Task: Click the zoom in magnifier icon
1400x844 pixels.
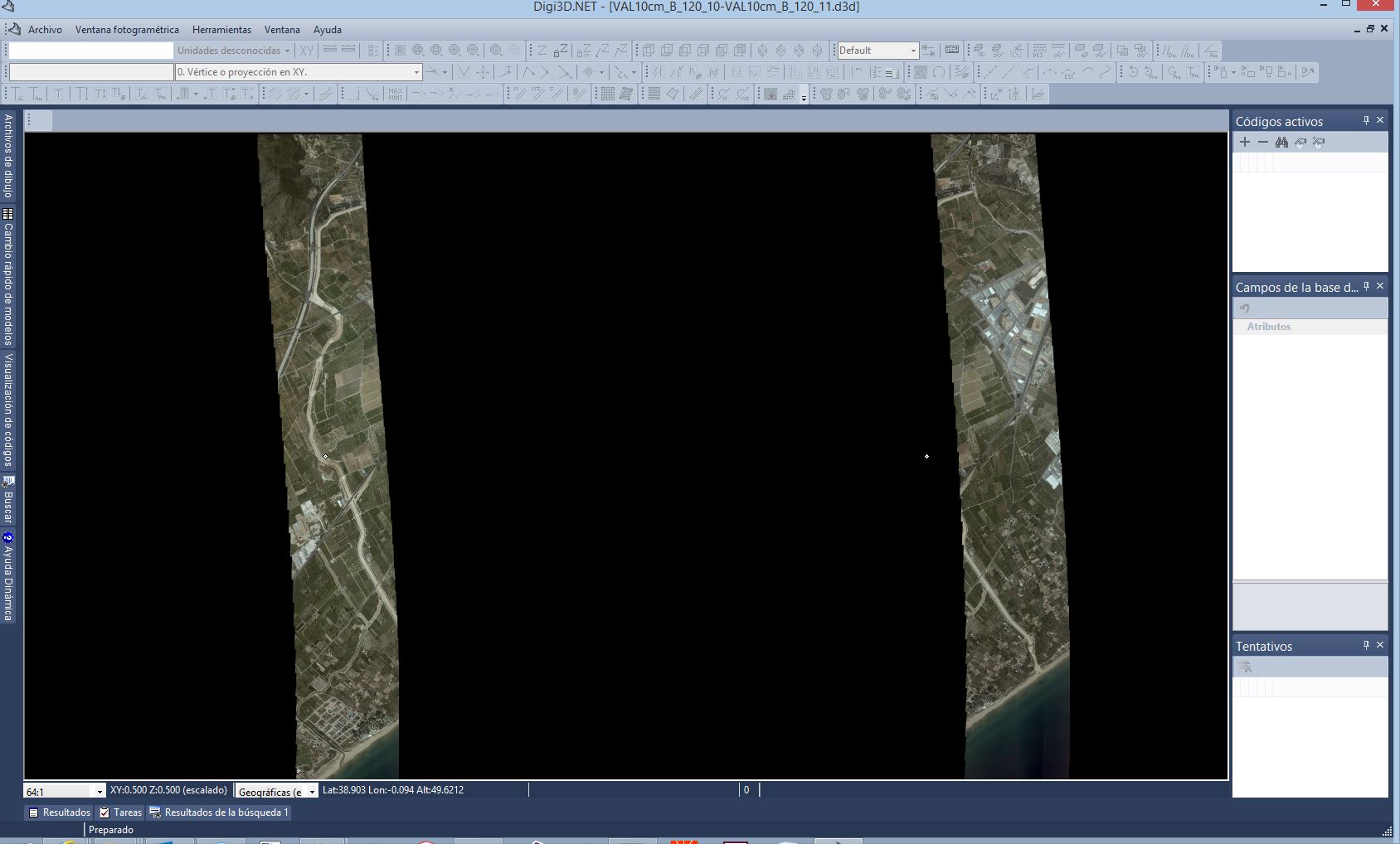Action: point(455,51)
